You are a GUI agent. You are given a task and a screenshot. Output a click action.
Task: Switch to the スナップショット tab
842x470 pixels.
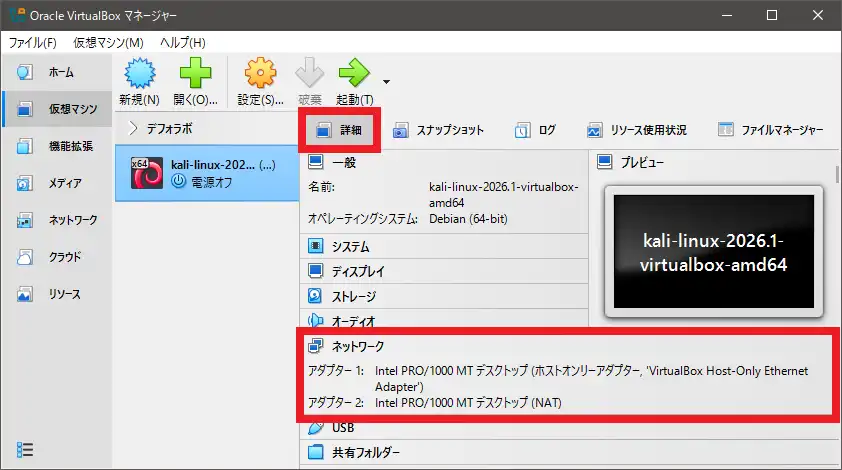point(438,130)
